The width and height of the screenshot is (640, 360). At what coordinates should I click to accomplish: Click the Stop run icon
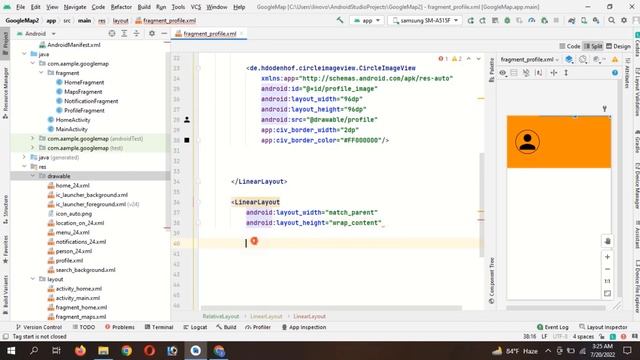click(556, 20)
